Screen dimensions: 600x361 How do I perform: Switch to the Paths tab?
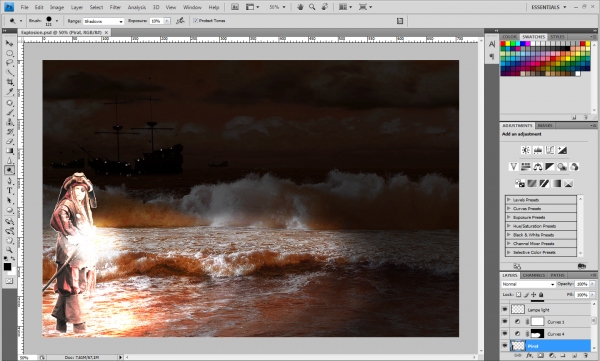557,275
